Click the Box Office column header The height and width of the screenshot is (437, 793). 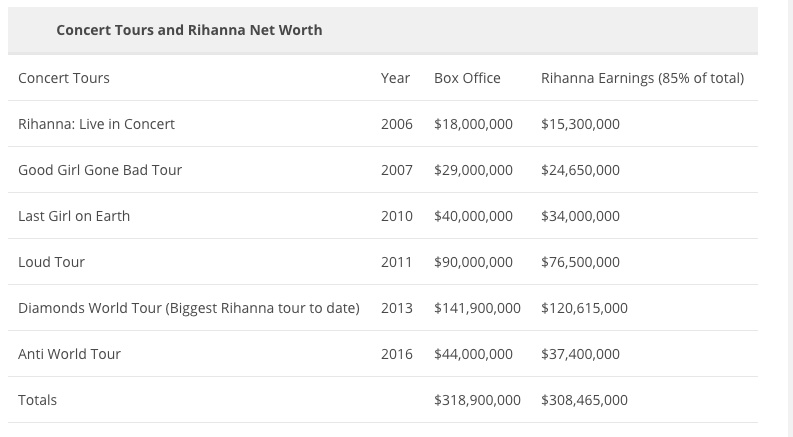(x=467, y=78)
